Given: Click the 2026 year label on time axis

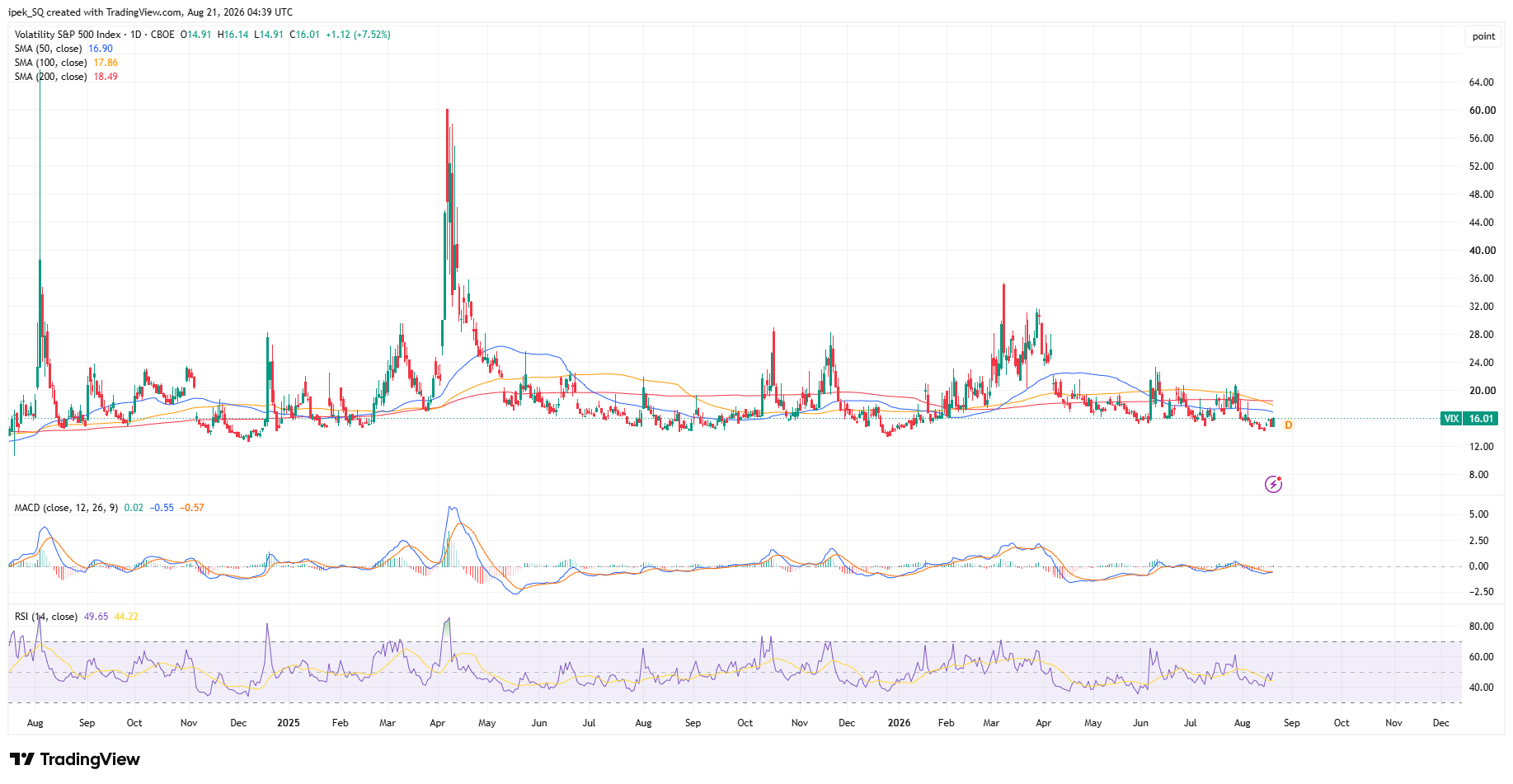Looking at the screenshot, I should (x=899, y=723).
